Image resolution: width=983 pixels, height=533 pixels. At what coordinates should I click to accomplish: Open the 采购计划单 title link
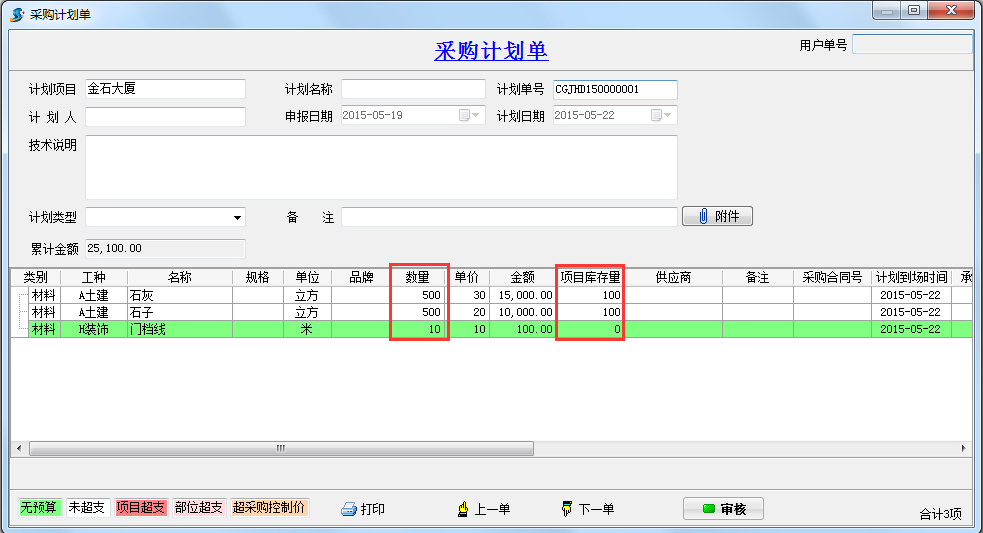(491, 52)
